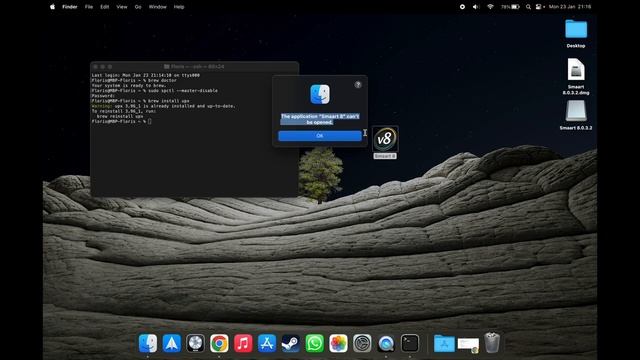The height and width of the screenshot is (360, 640).
Task: Click the 'To reinstall 3.96_1, run:' line
Action: (124, 111)
